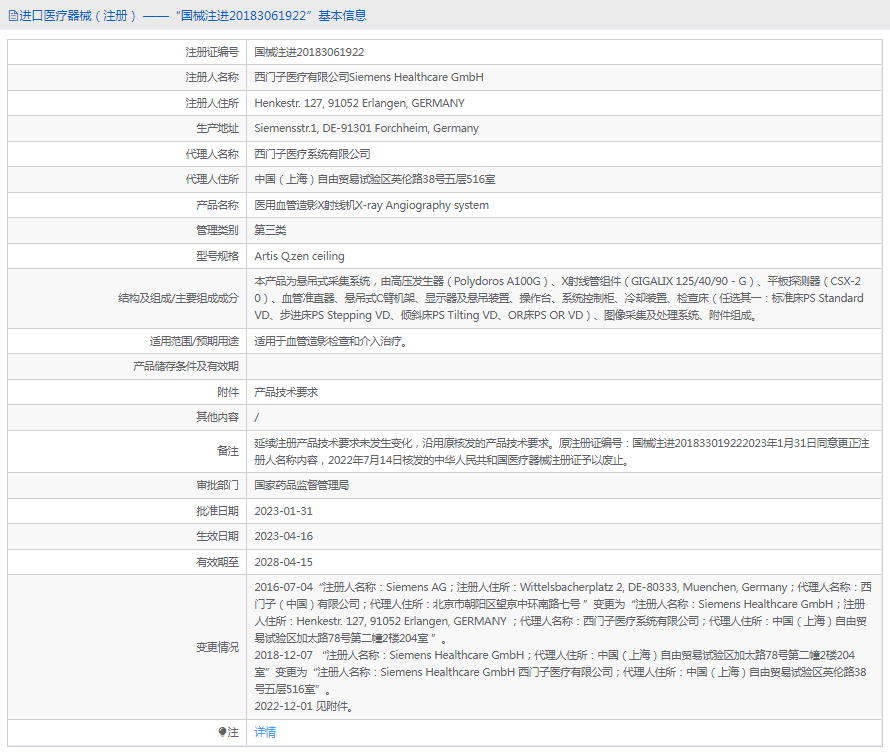Click the 产品储存条件及有效期 label

(186, 366)
